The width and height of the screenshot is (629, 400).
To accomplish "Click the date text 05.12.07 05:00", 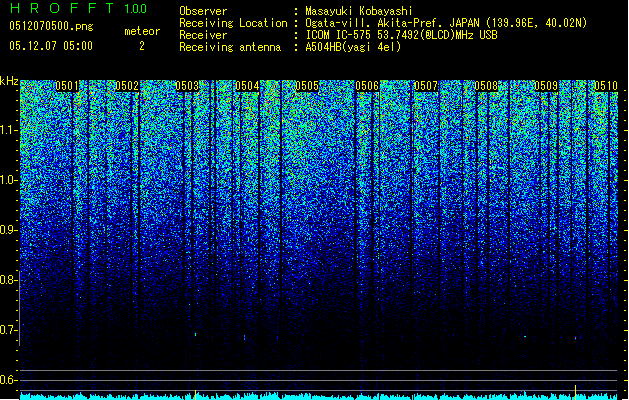I will point(51,45).
